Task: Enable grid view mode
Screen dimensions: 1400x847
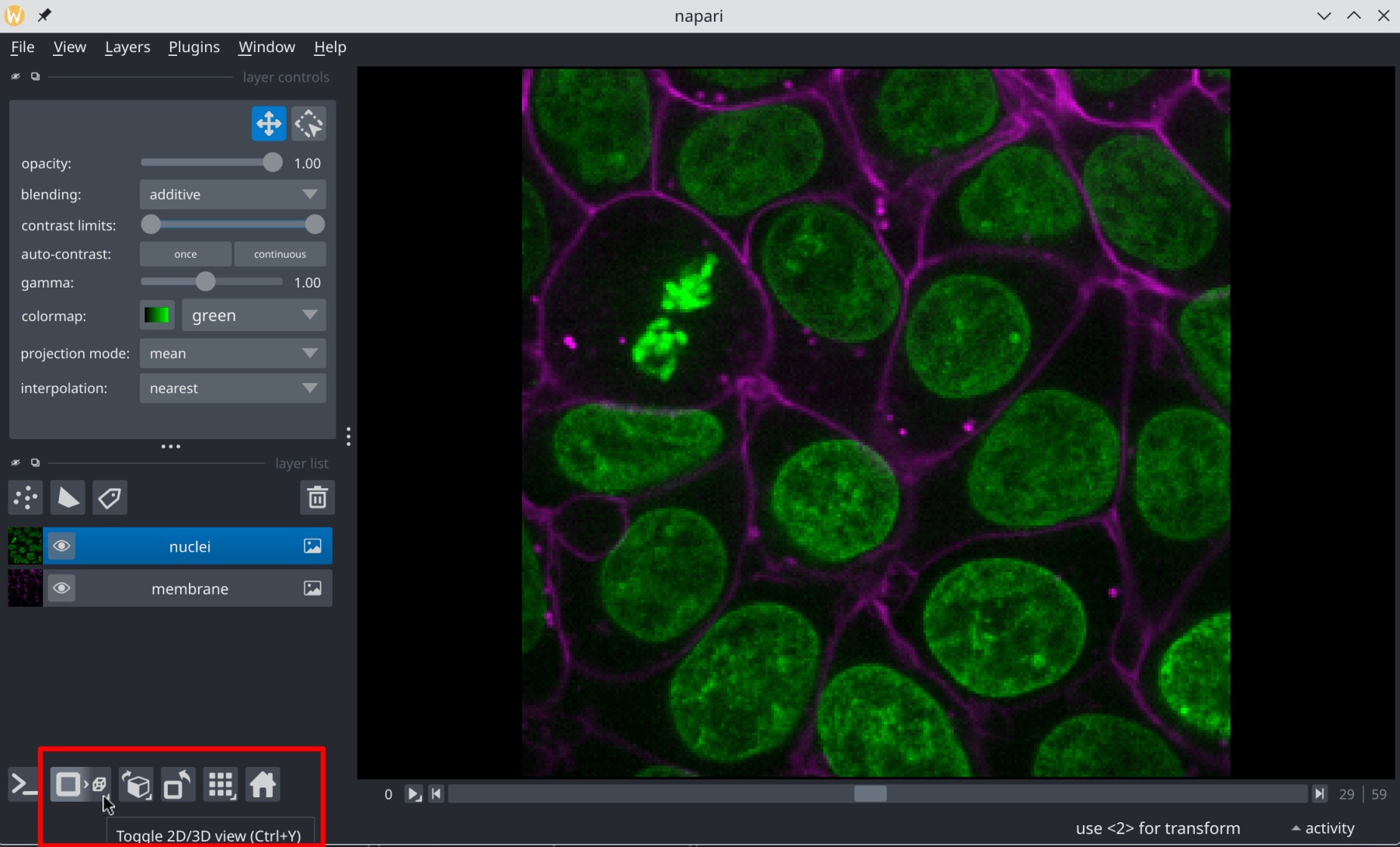Action: pos(221,784)
